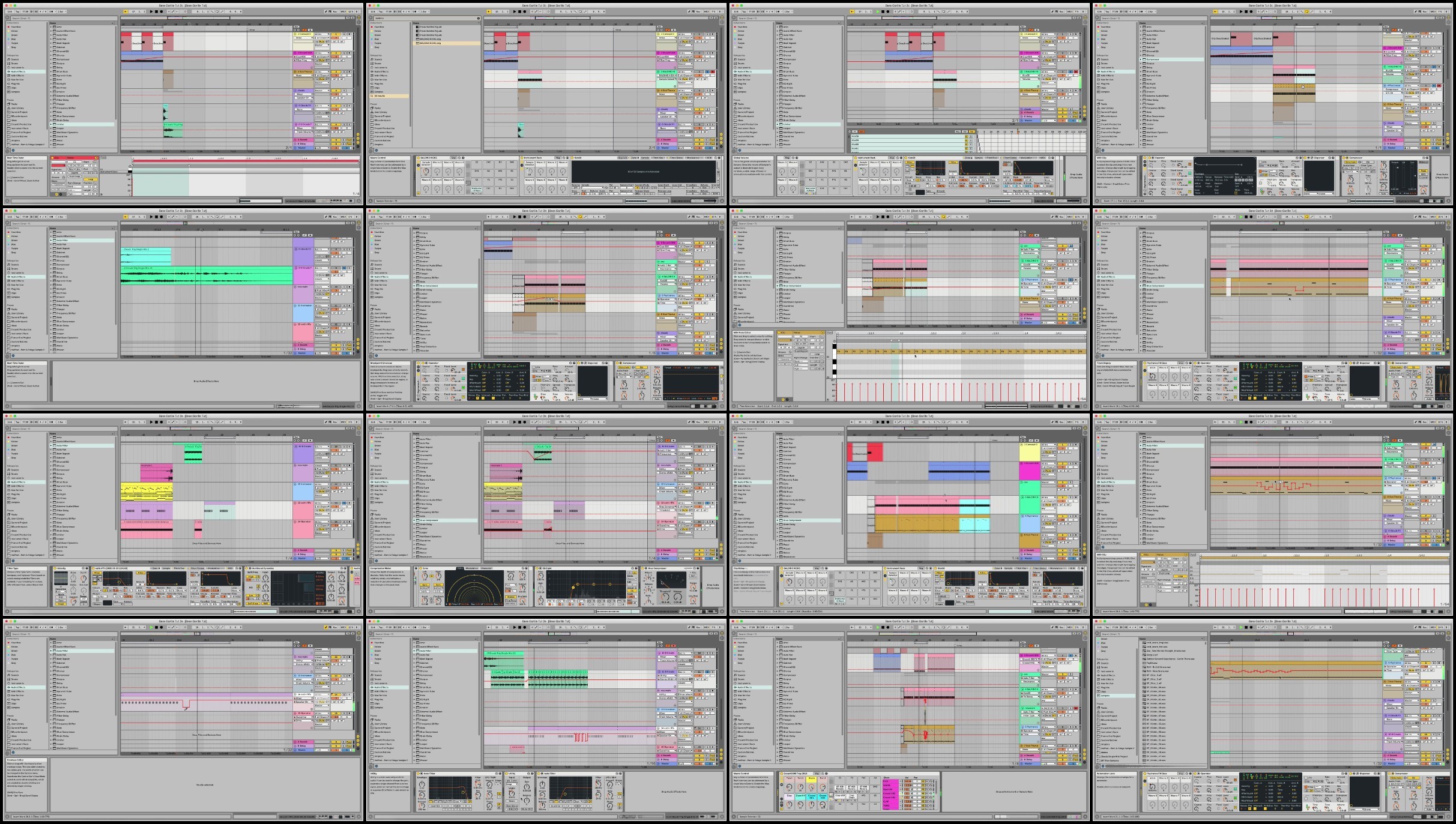
Task: Click Legato button in the red Clip panel
Action: (74, 173)
